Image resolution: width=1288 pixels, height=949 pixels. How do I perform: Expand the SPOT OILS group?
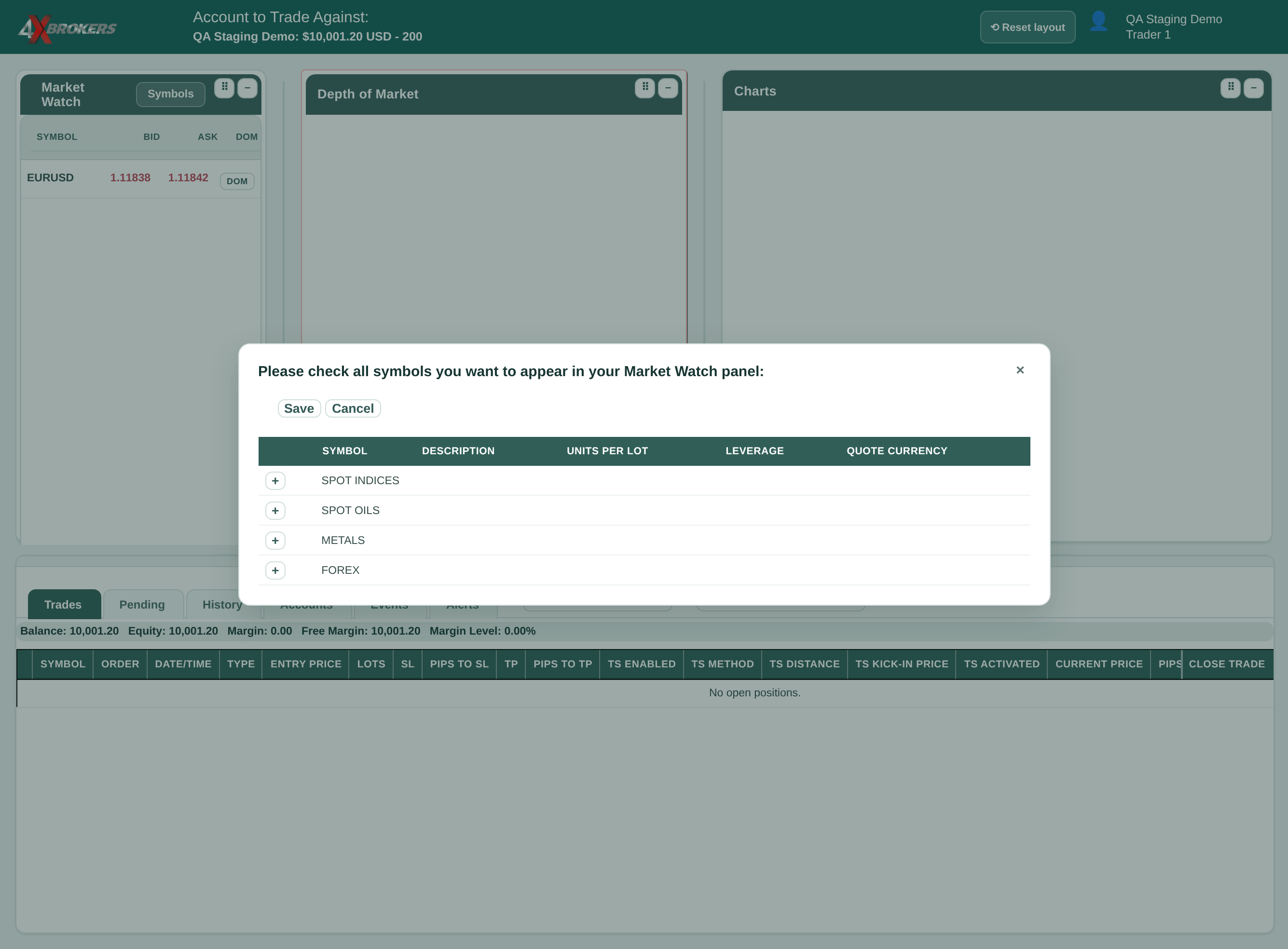[x=275, y=511]
